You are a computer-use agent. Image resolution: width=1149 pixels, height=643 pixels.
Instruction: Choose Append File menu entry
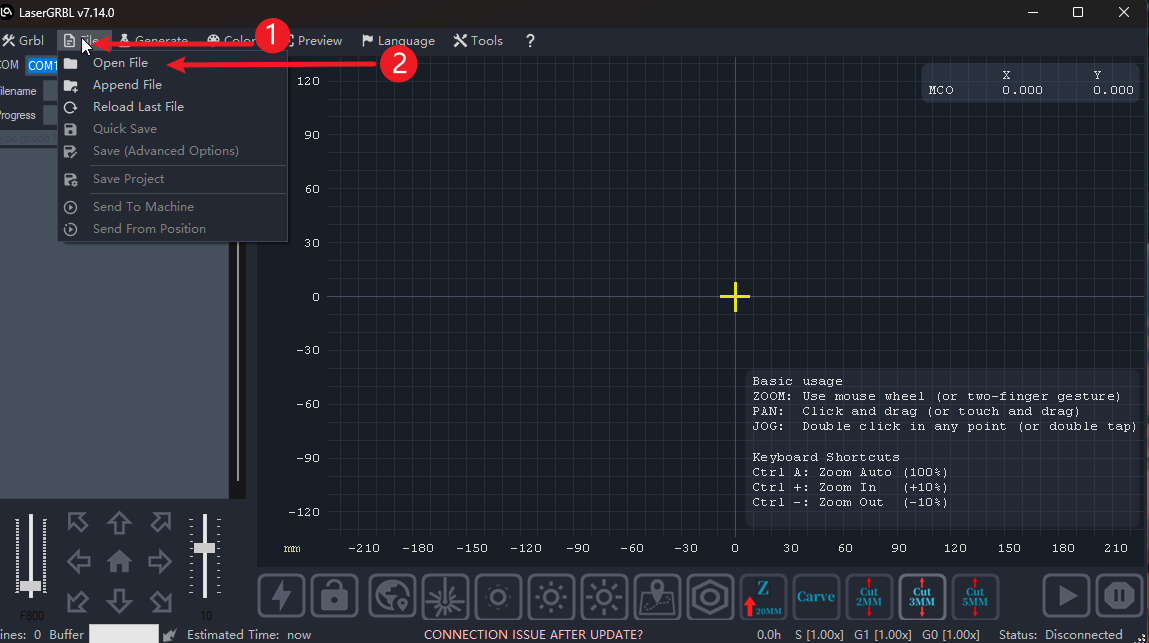pyautogui.click(x=127, y=85)
